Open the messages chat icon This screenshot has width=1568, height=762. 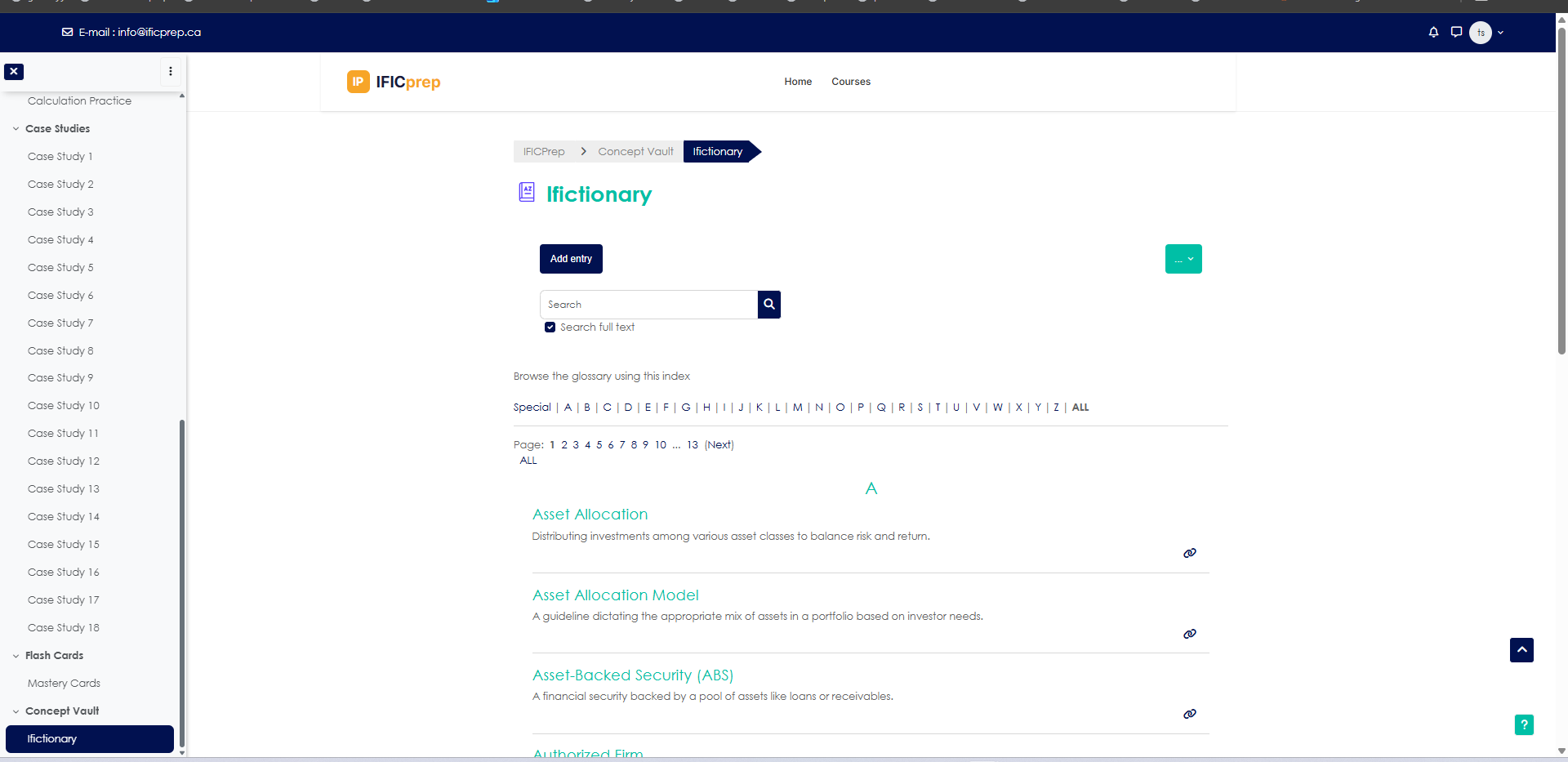tap(1456, 32)
